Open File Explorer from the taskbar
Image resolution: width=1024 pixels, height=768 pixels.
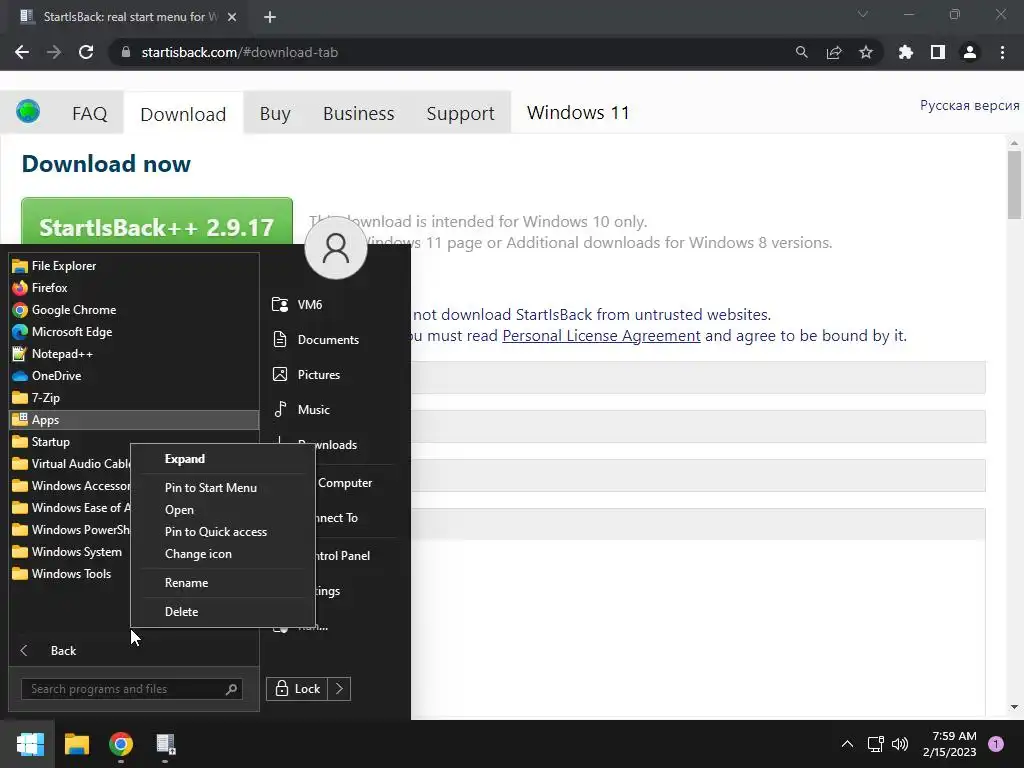[77, 744]
